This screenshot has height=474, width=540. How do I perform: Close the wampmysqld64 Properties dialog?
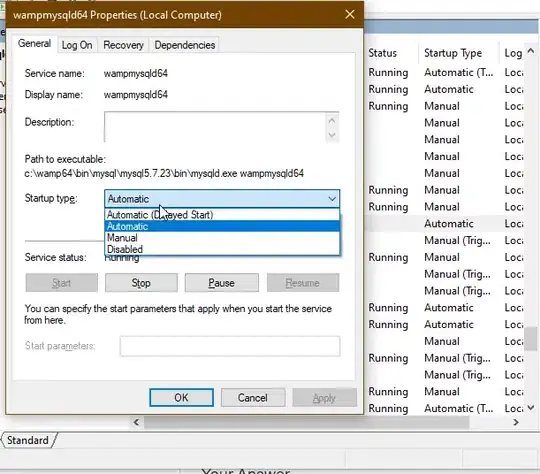click(350, 14)
